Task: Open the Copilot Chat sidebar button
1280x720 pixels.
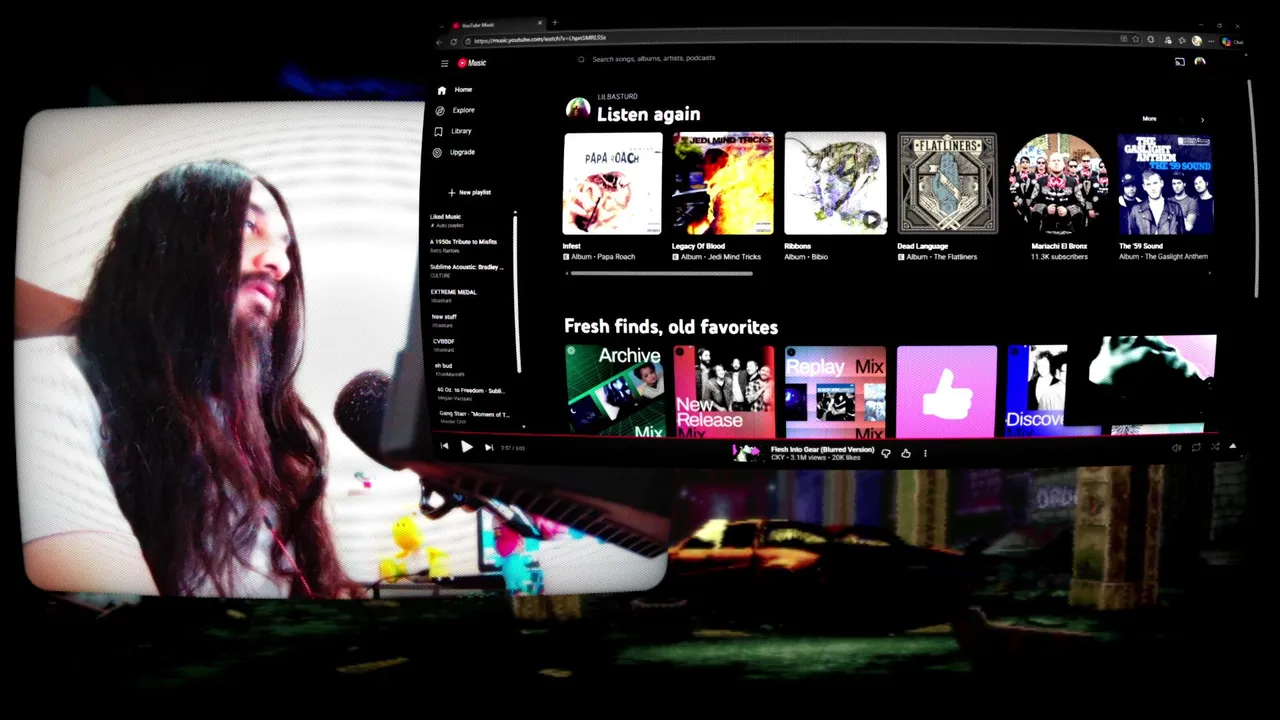Action: pos(1232,42)
